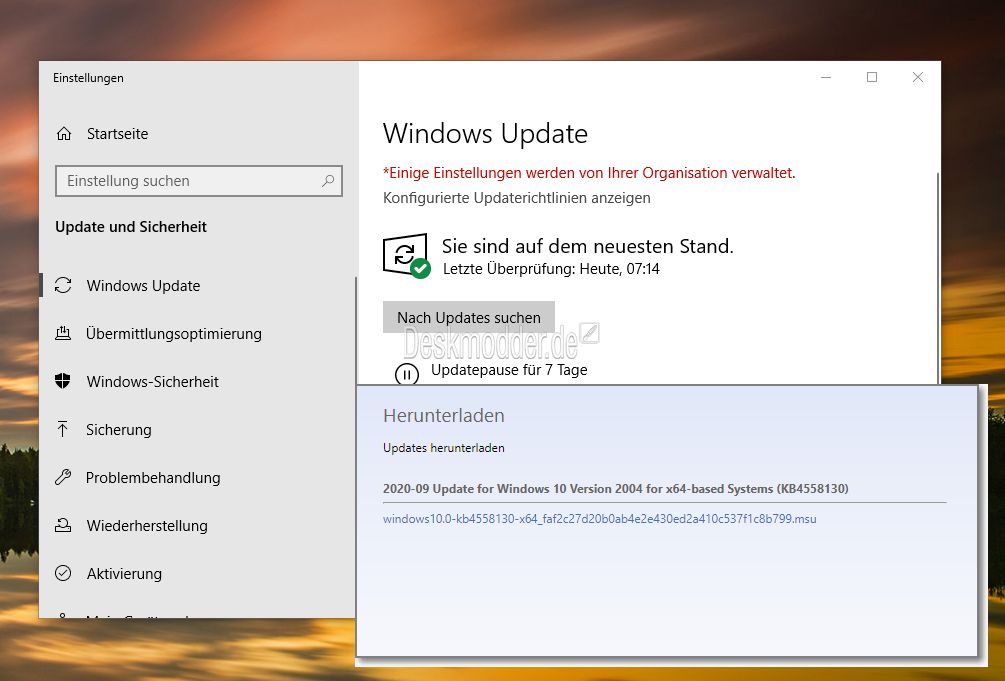
Task: Click the Wiederherstellung recovery icon
Action: (x=63, y=525)
